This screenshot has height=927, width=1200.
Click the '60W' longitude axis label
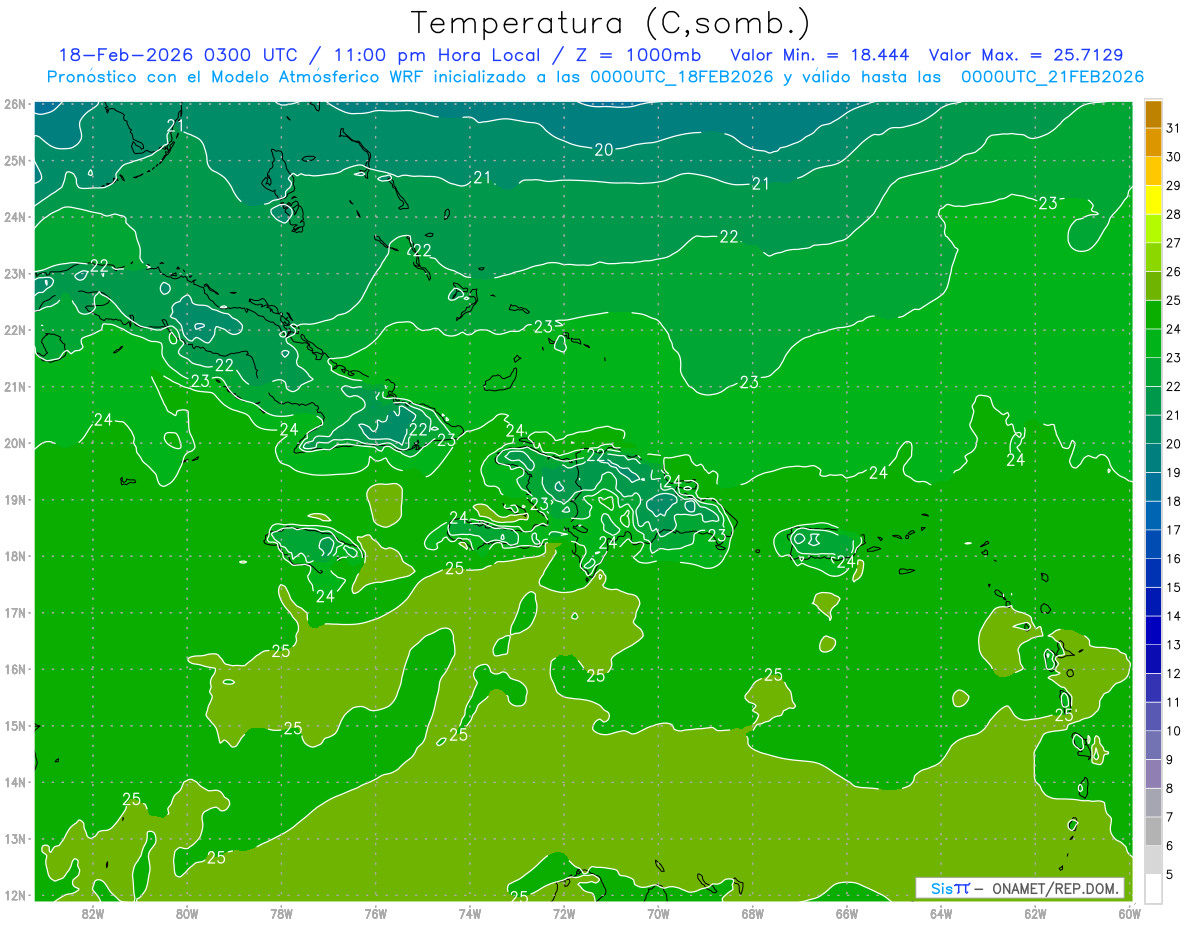(x=1129, y=913)
